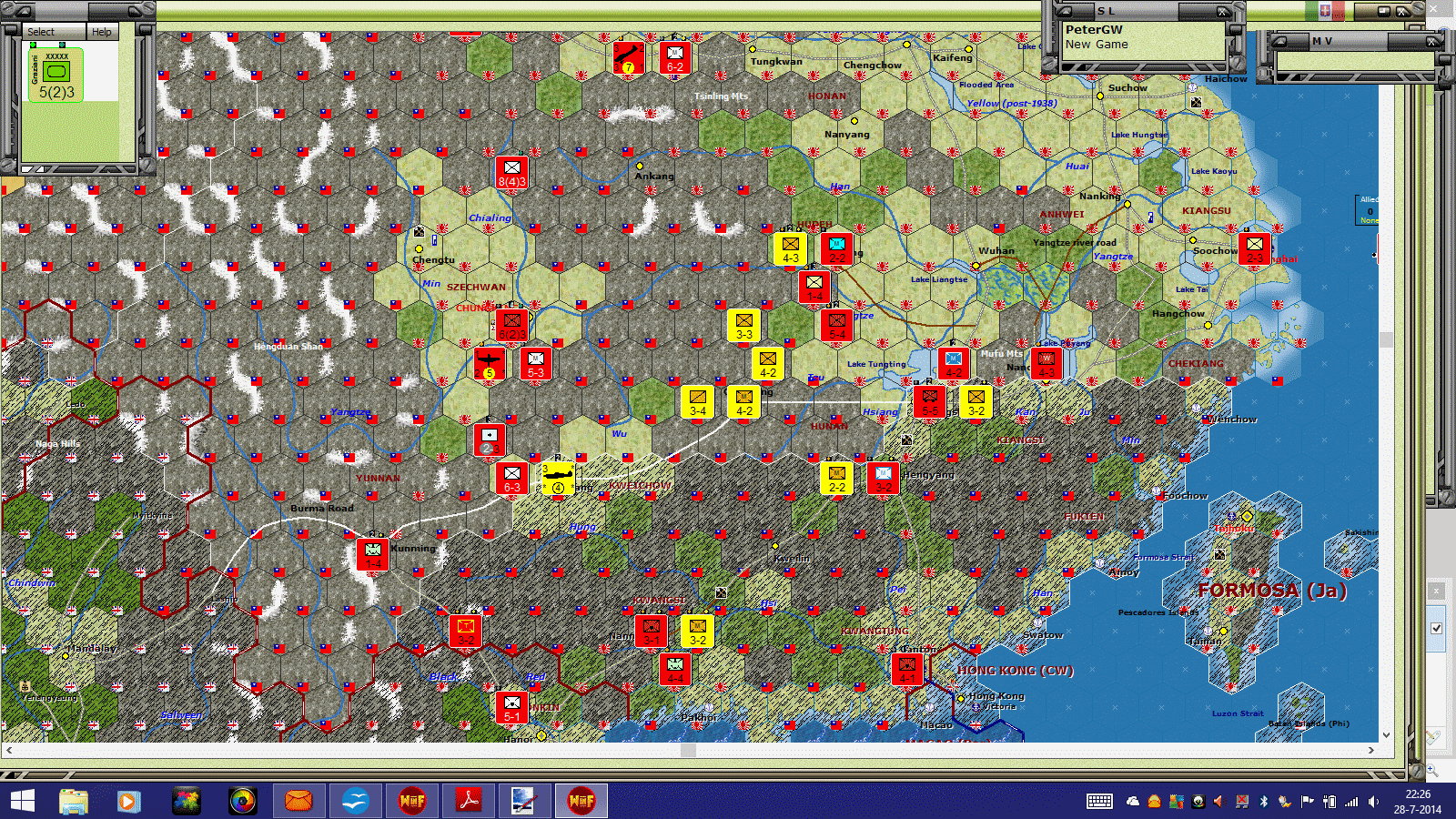
Task: Select the red aircraft counter numbered 7
Action: point(628,57)
